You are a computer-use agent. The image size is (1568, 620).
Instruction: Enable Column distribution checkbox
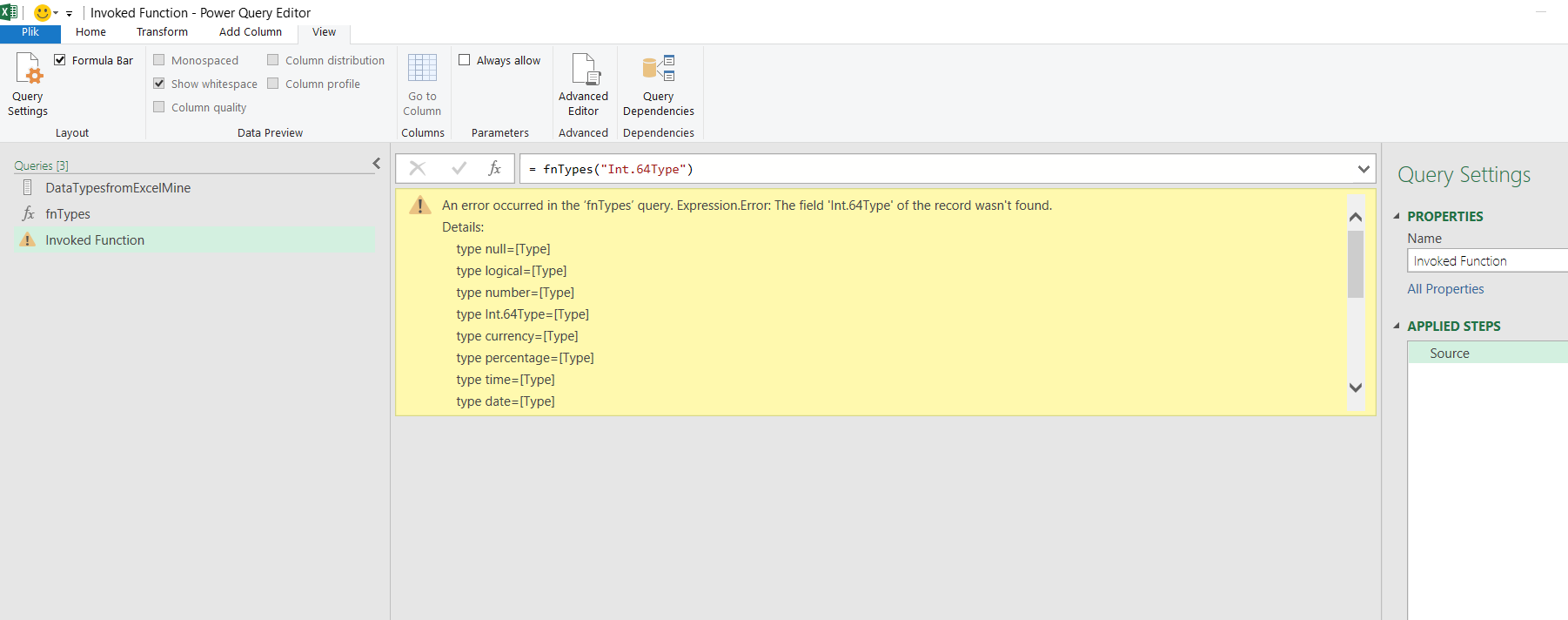point(273,60)
